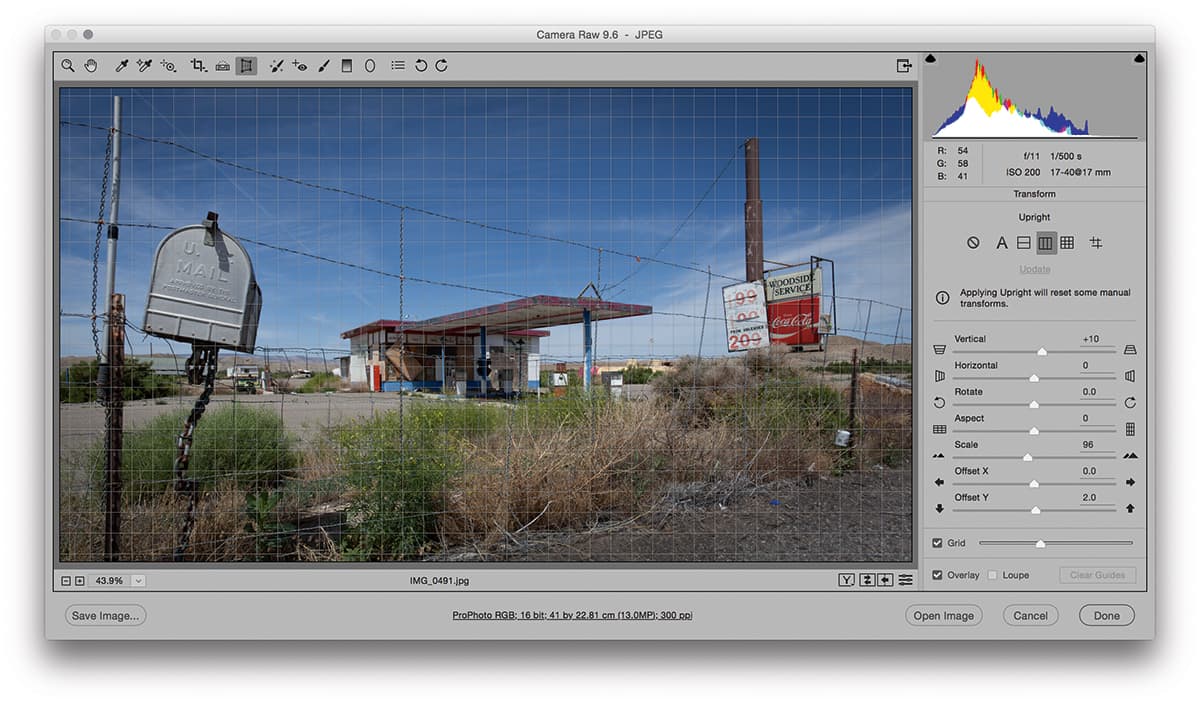Click the zoom in plus button

point(79,580)
